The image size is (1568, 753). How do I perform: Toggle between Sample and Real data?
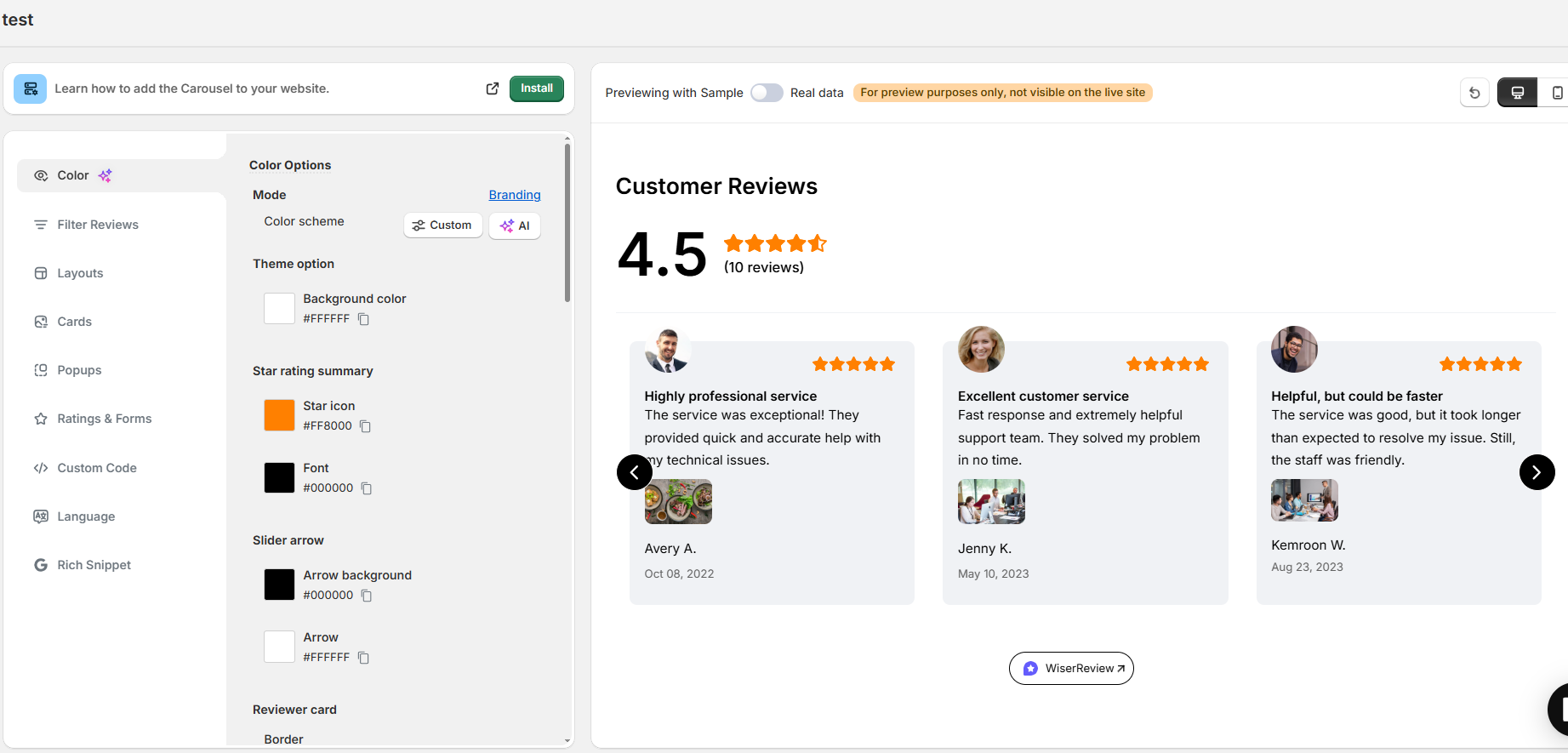coord(766,93)
